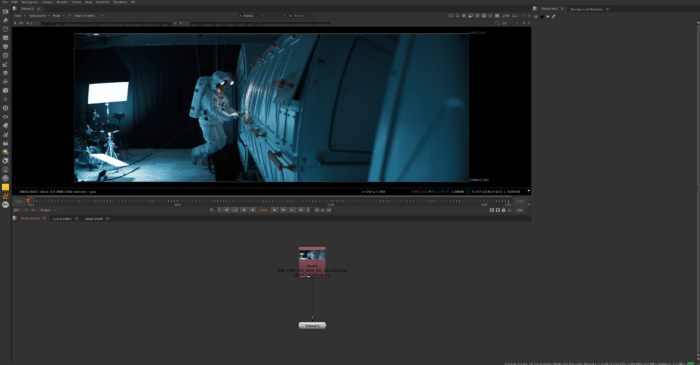Open the Node Graph pane menu icon
The height and width of the screenshot is (365, 700).
[x=15, y=218]
